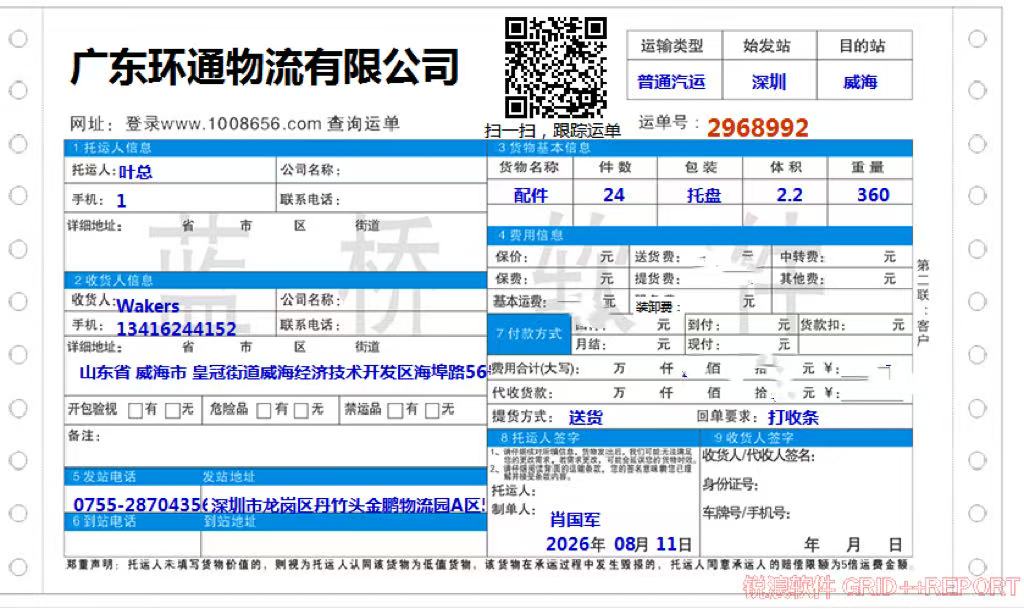Click dispatch phone 0755-2870435
1024x609 pixels.
(x=140, y=505)
